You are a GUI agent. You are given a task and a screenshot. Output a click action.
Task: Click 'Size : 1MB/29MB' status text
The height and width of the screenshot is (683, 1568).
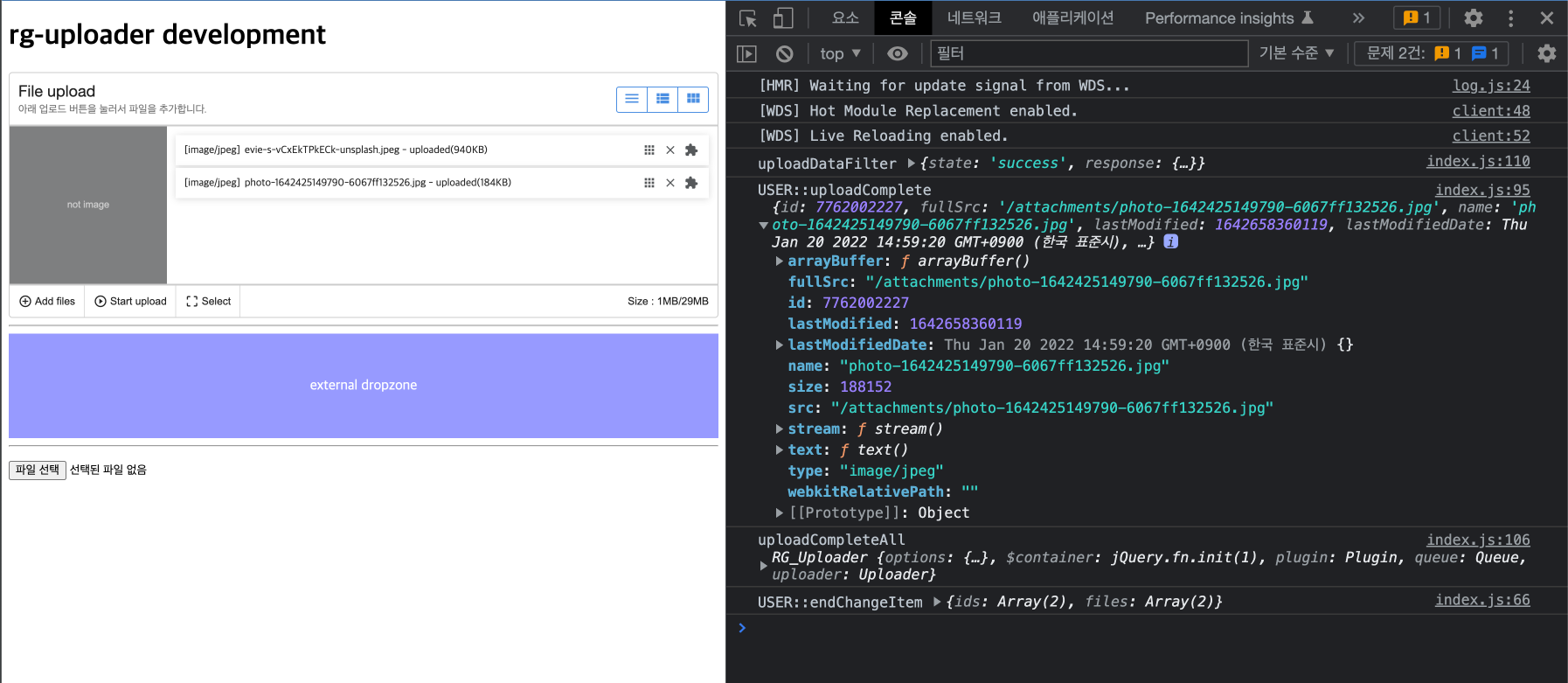[668, 302]
